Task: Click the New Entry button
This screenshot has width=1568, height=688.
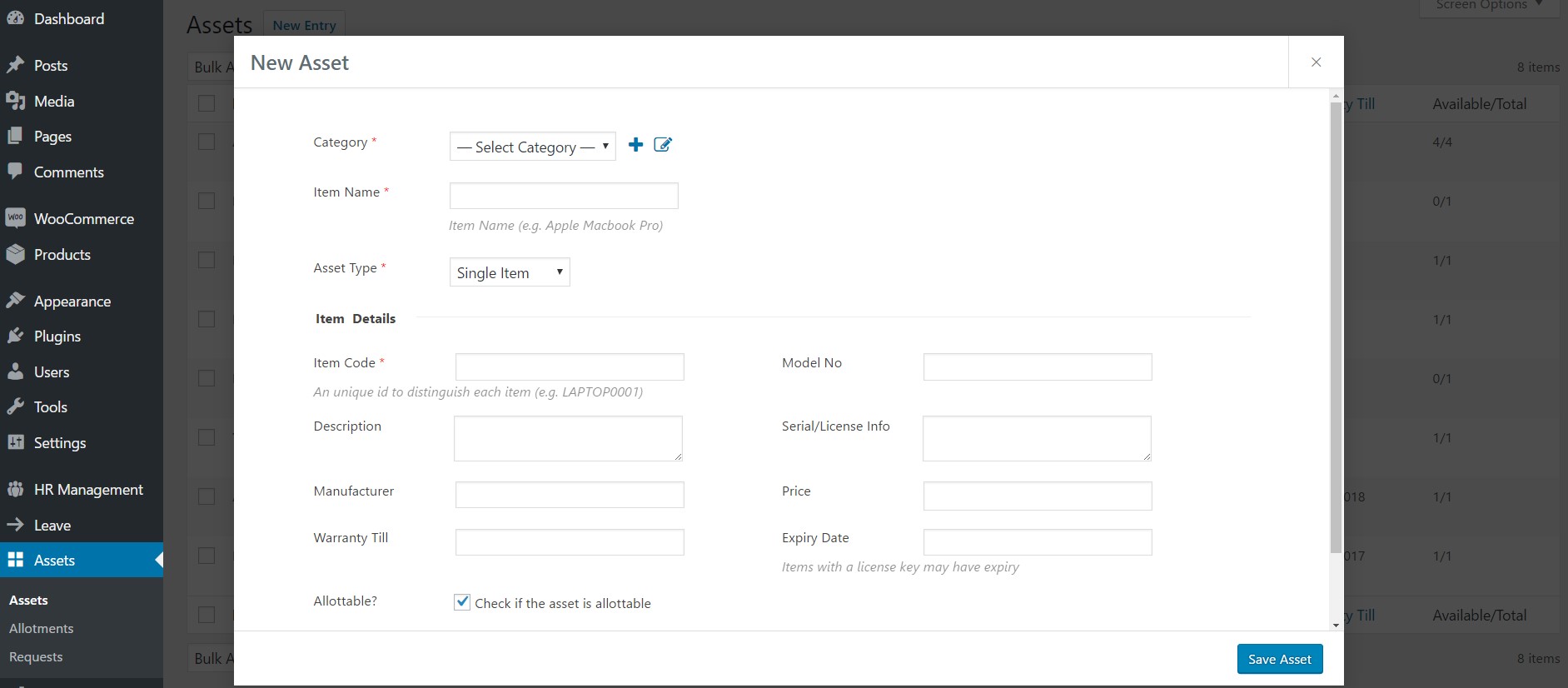Action: [x=304, y=25]
